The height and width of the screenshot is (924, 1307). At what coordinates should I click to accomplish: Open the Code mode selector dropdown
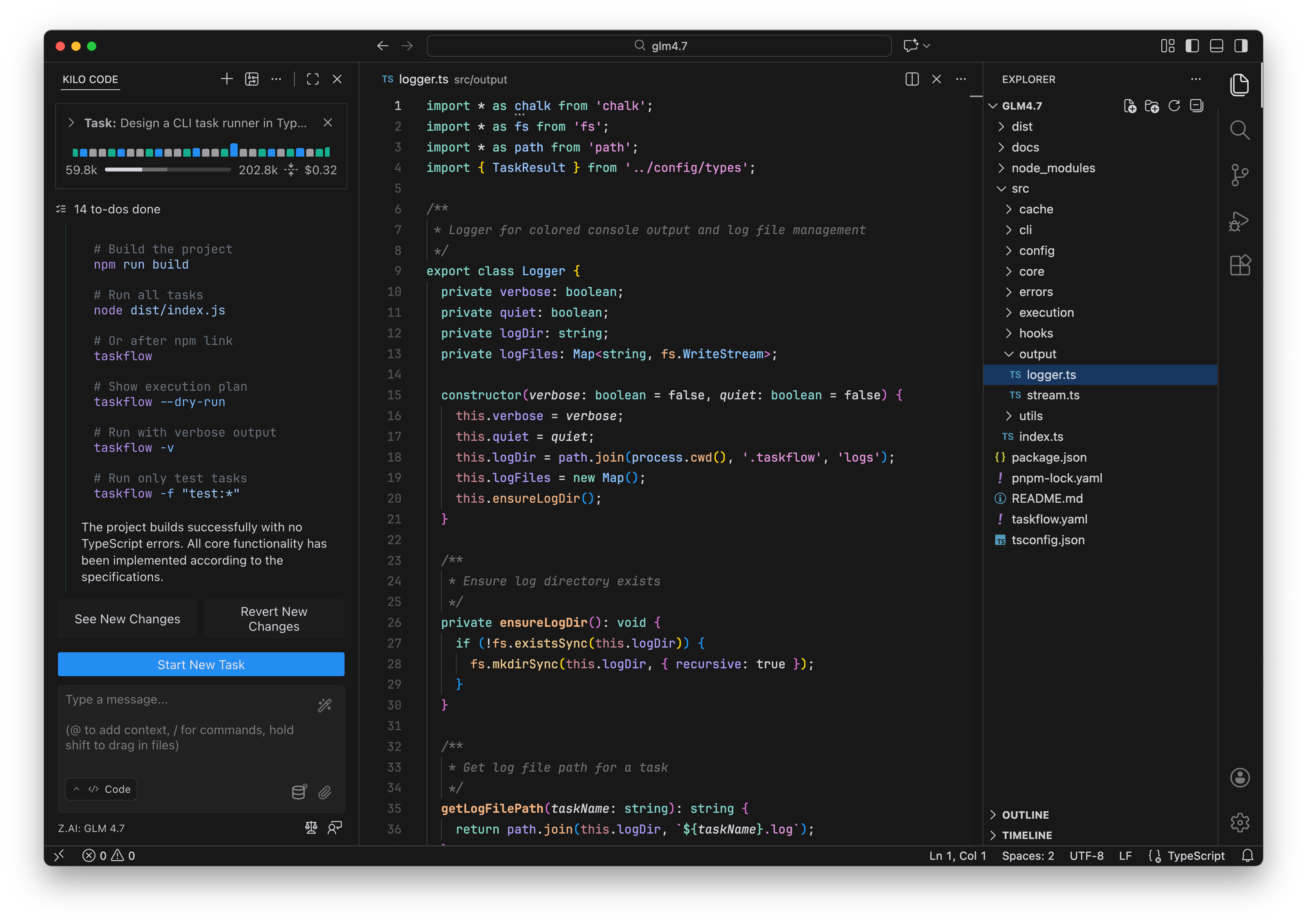(101, 789)
